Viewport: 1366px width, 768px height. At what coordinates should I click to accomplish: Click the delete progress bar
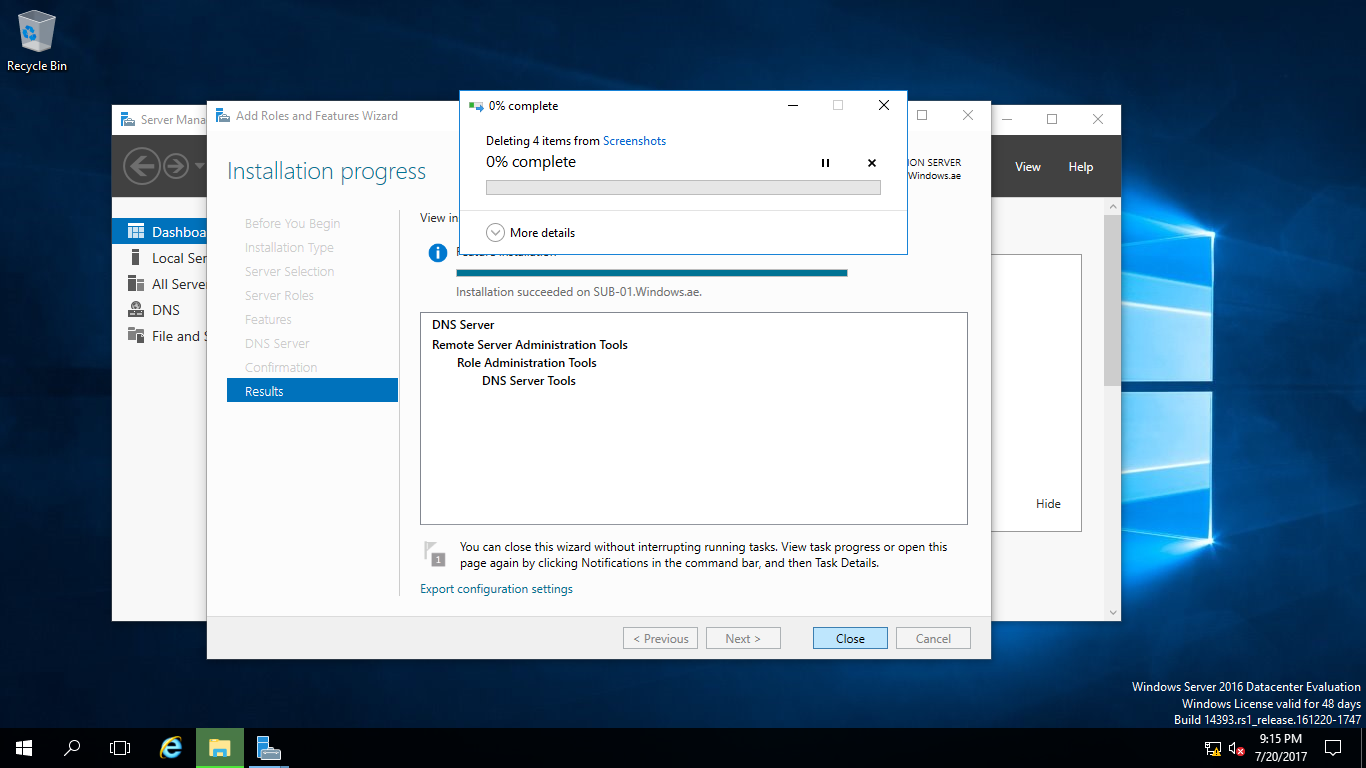[x=683, y=187]
